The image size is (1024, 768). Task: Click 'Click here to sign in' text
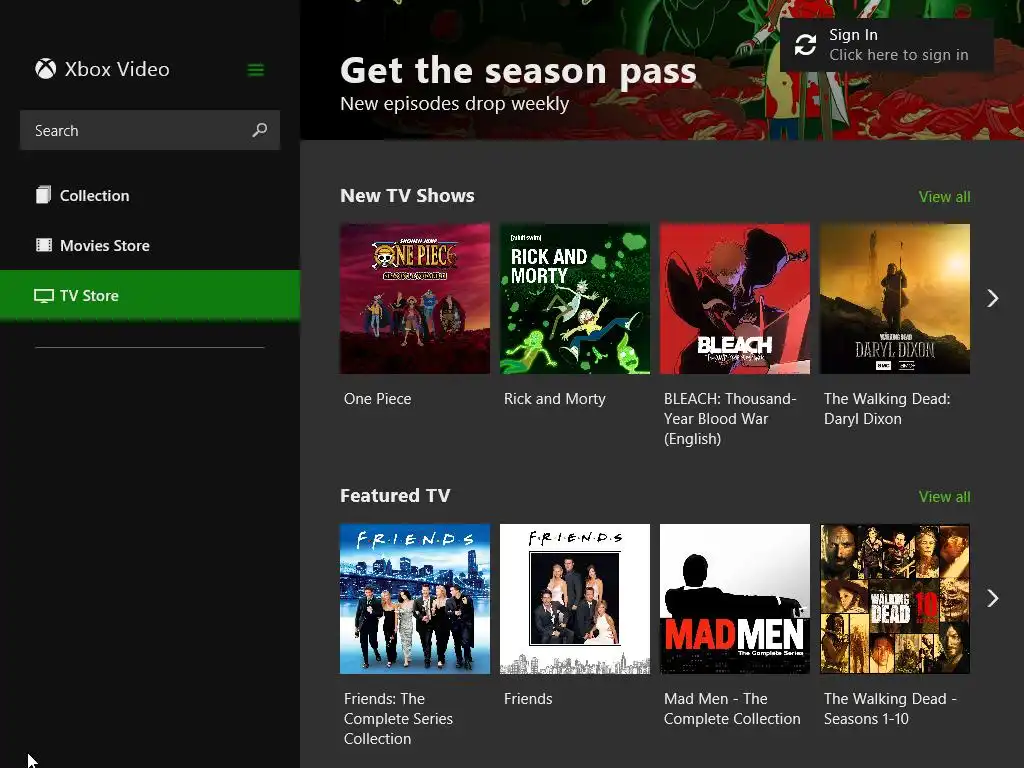click(899, 55)
